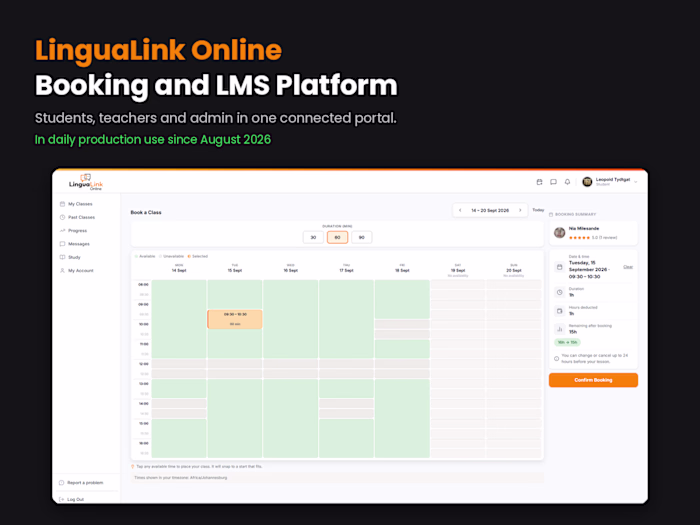Click the Past Classes clock icon
700x525 pixels.
coord(62,217)
